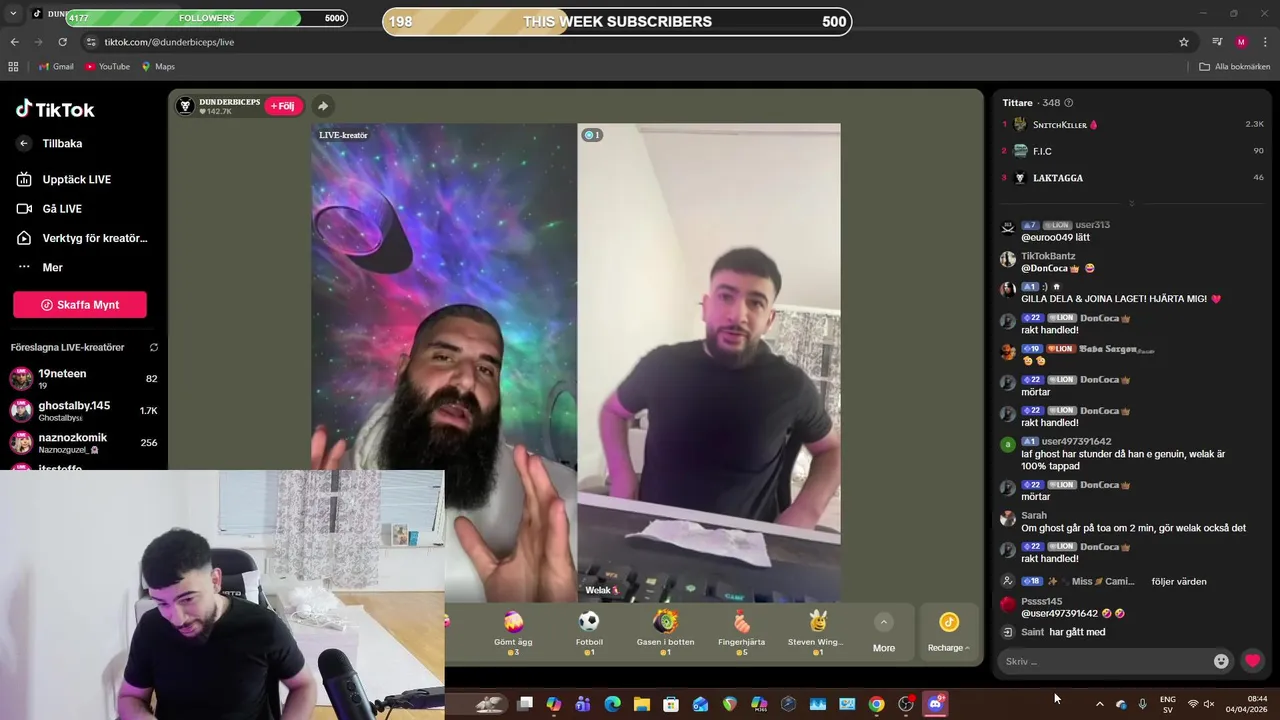The image size is (1280, 720).
Task: Open suggested creator 19neteen
Action: [x=83, y=378]
